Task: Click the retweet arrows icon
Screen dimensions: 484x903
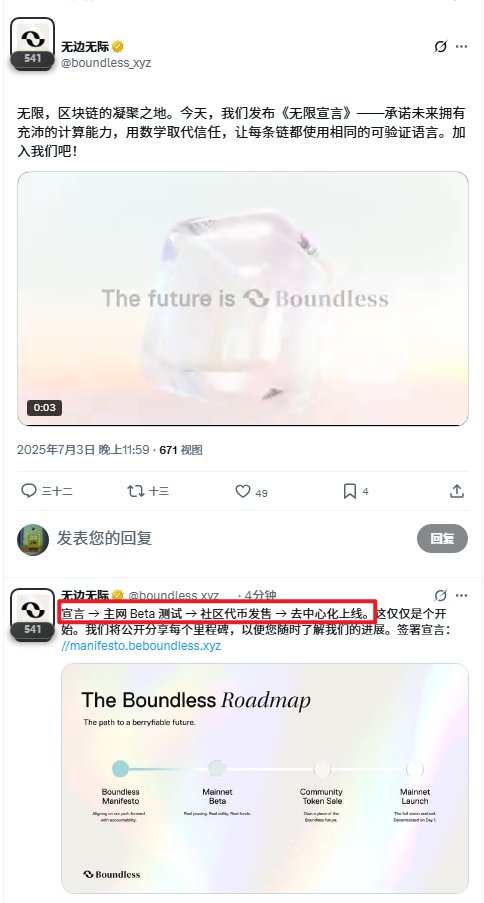Action: click(x=135, y=491)
